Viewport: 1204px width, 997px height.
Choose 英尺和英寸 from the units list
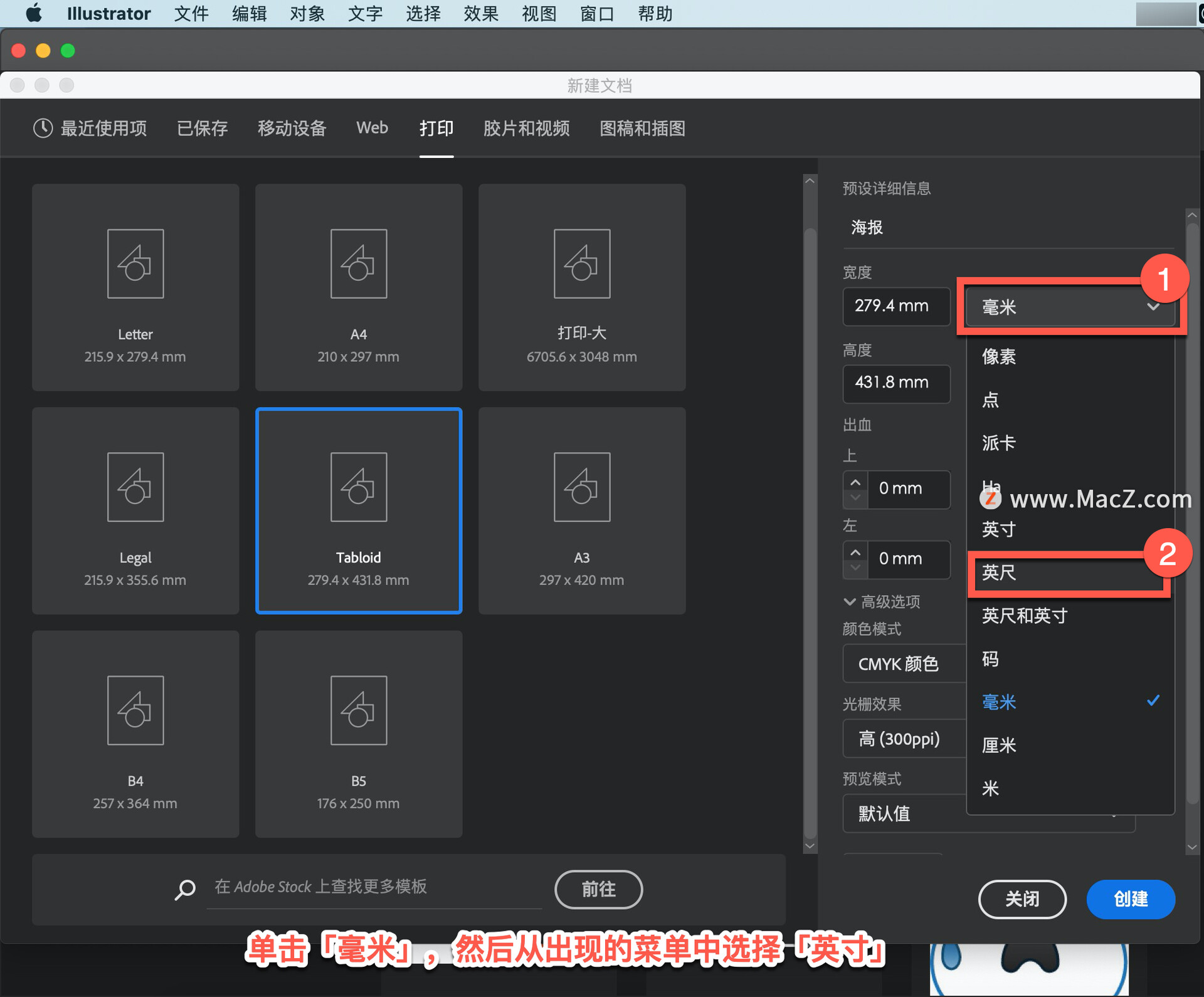(1070, 616)
